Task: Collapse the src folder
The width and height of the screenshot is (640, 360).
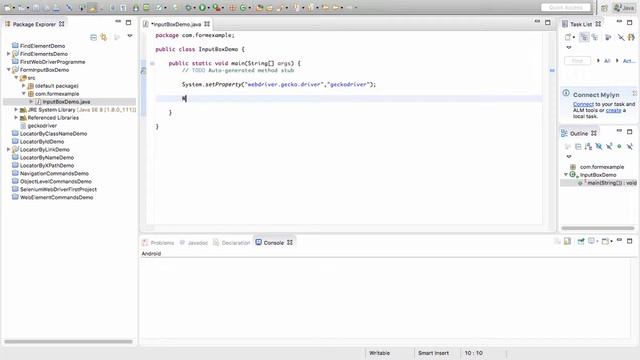Action: pyautogui.click(x=16, y=78)
